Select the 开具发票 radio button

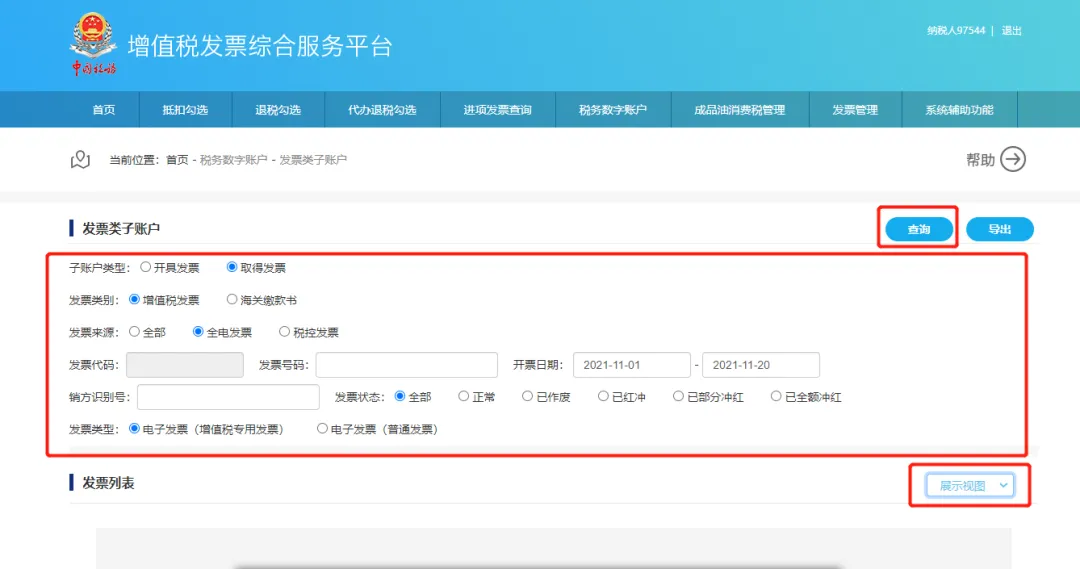coord(145,267)
